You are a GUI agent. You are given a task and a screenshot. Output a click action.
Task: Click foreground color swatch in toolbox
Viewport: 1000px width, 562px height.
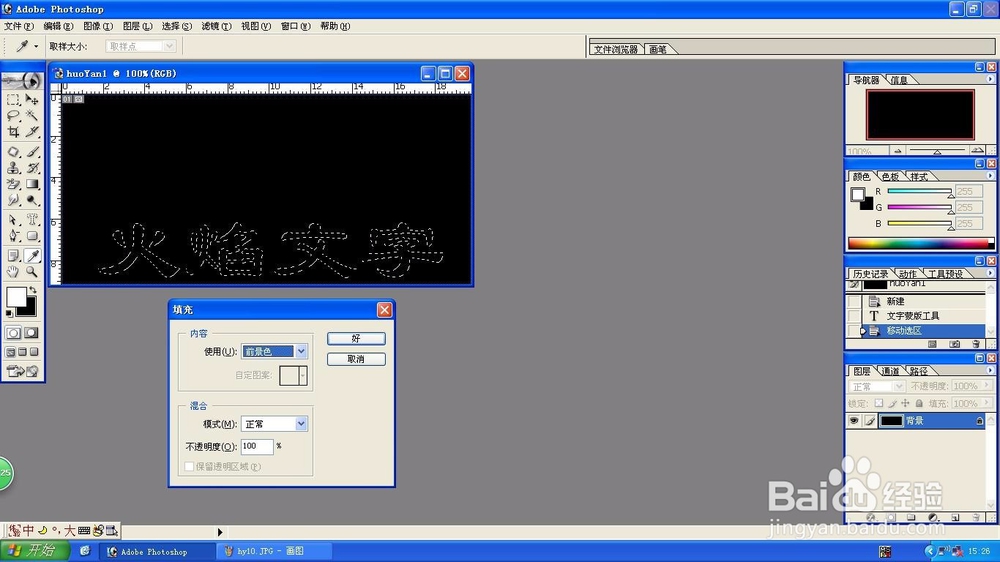click(x=16, y=297)
